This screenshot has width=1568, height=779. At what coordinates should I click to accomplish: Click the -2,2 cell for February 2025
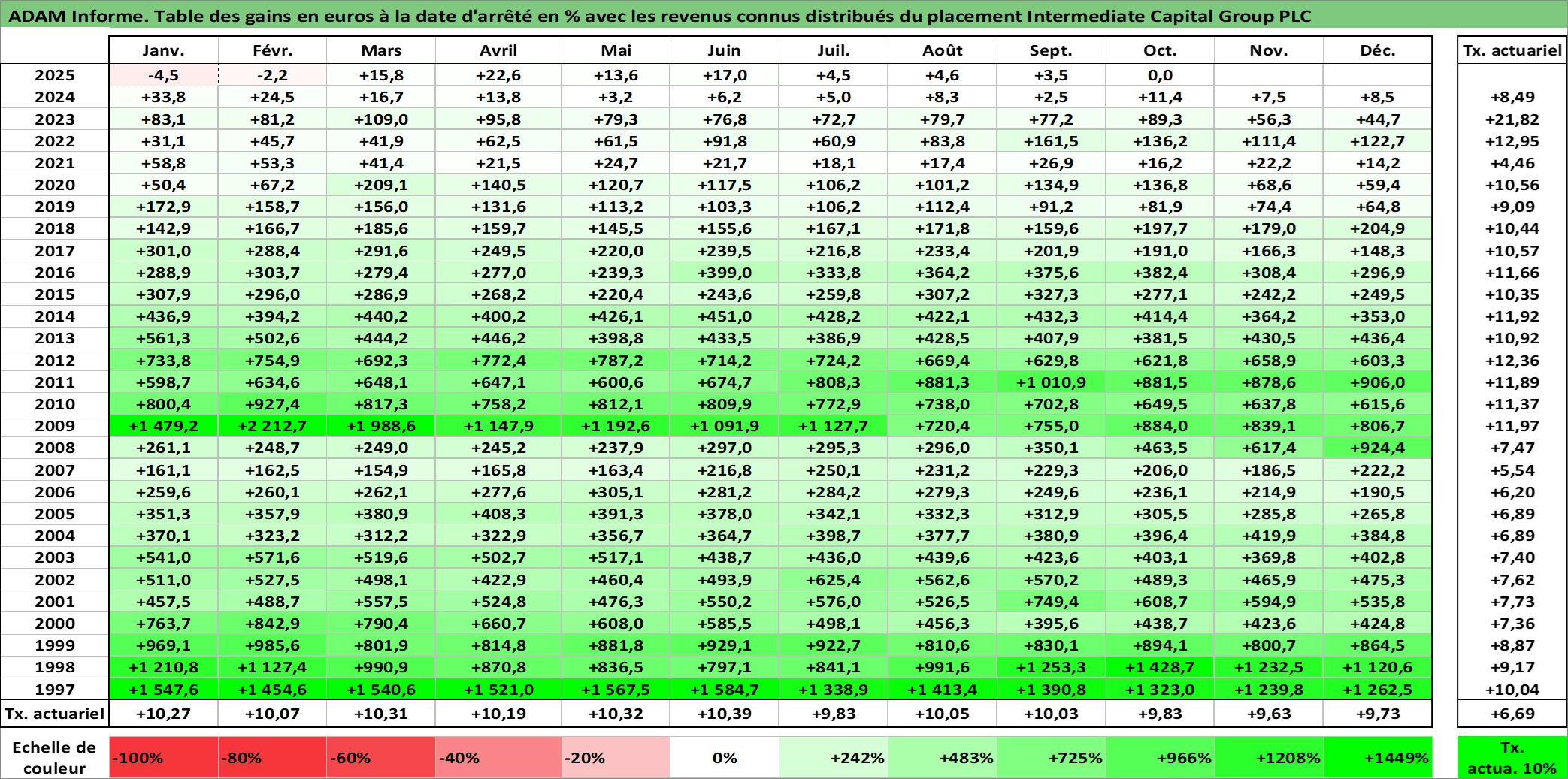point(272,75)
